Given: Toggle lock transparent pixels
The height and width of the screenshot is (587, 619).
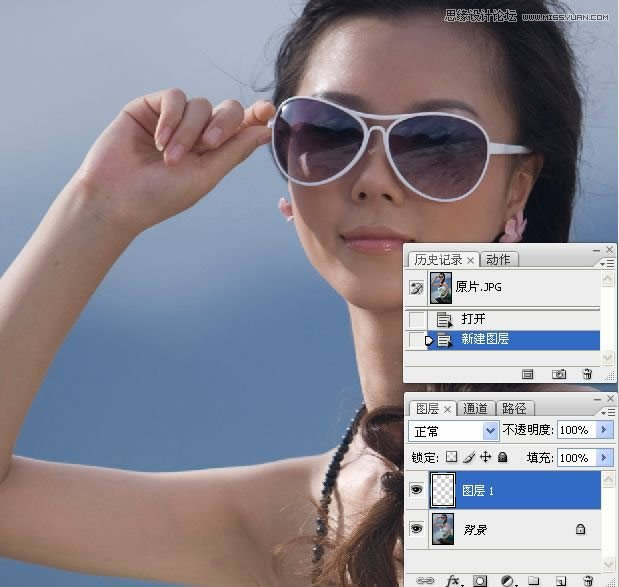Looking at the screenshot, I should point(451,457).
